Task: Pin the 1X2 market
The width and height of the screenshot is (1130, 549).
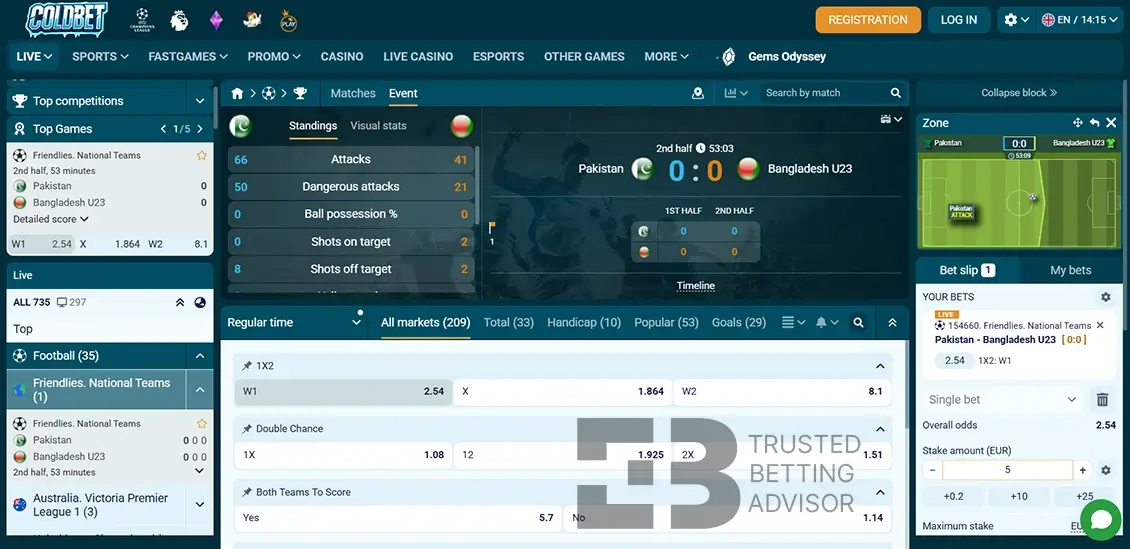Action: (246, 366)
